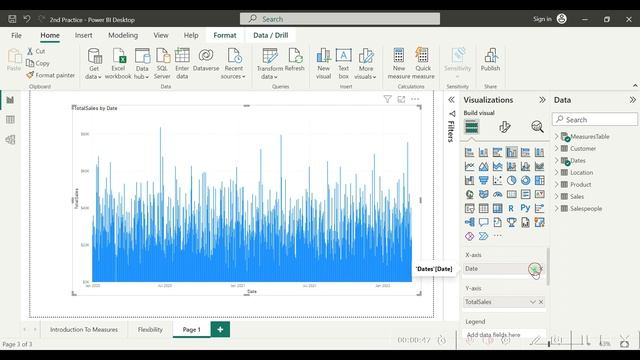640x360 pixels.
Task: Collapse the Visualizations pane
Action: pos(542,100)
